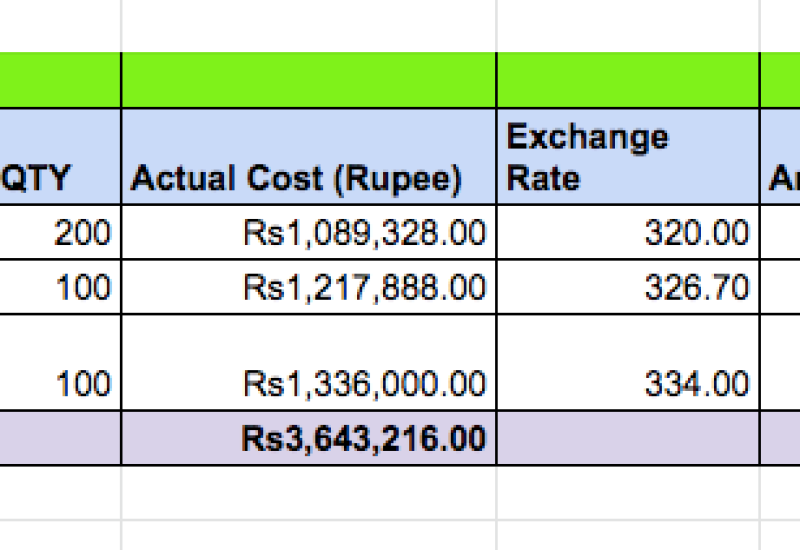The image size is (800, 550).
Task: Select the bold total cell Rs3,643,216.00
Action: (308, 438)
